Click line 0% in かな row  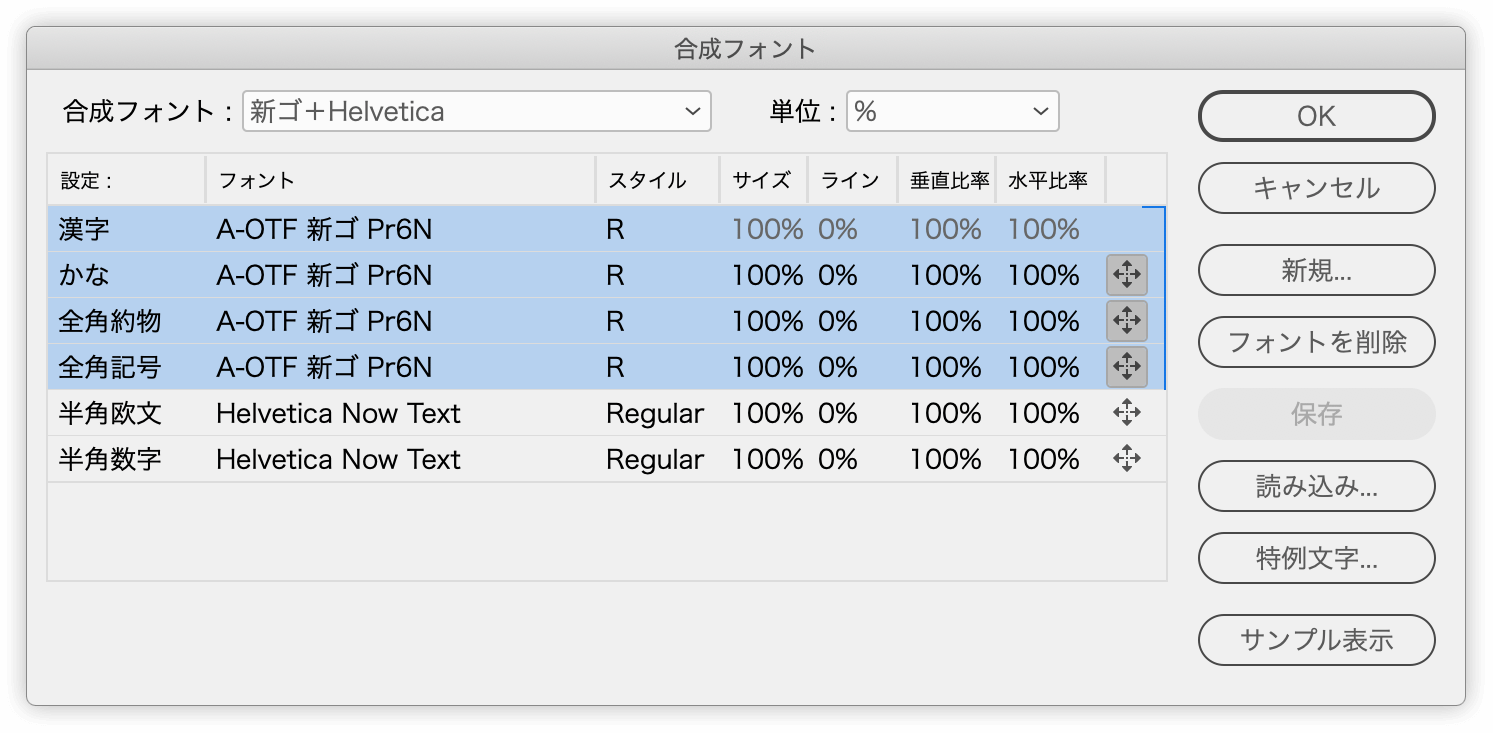click(838, 275)
